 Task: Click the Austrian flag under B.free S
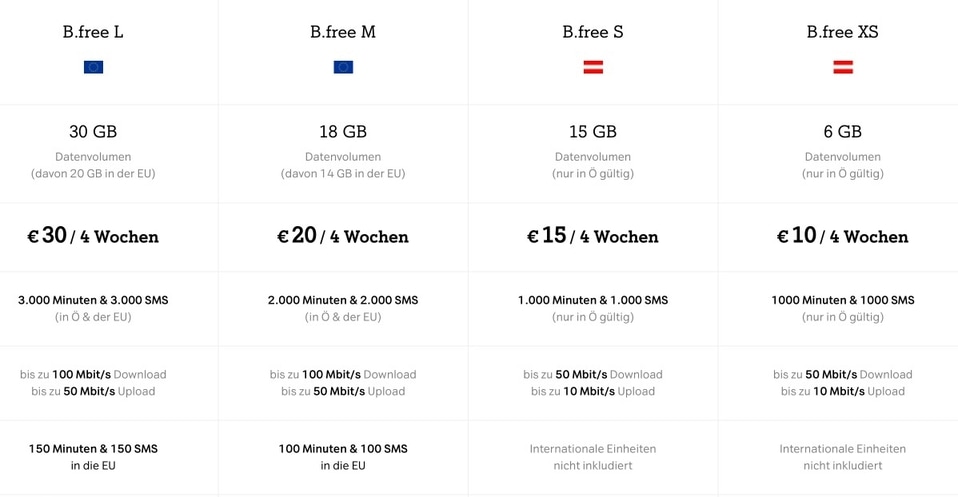pos(593,67)
